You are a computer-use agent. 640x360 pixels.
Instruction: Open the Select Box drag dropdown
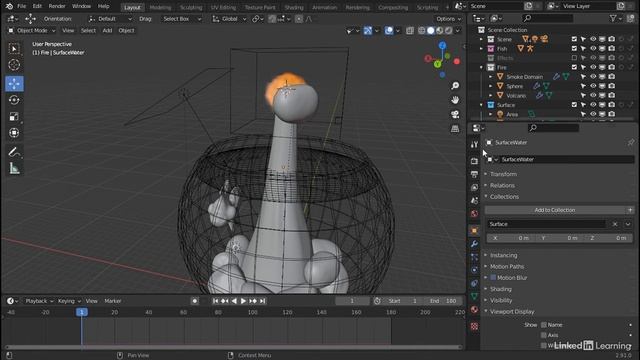[x=182, y=19]
